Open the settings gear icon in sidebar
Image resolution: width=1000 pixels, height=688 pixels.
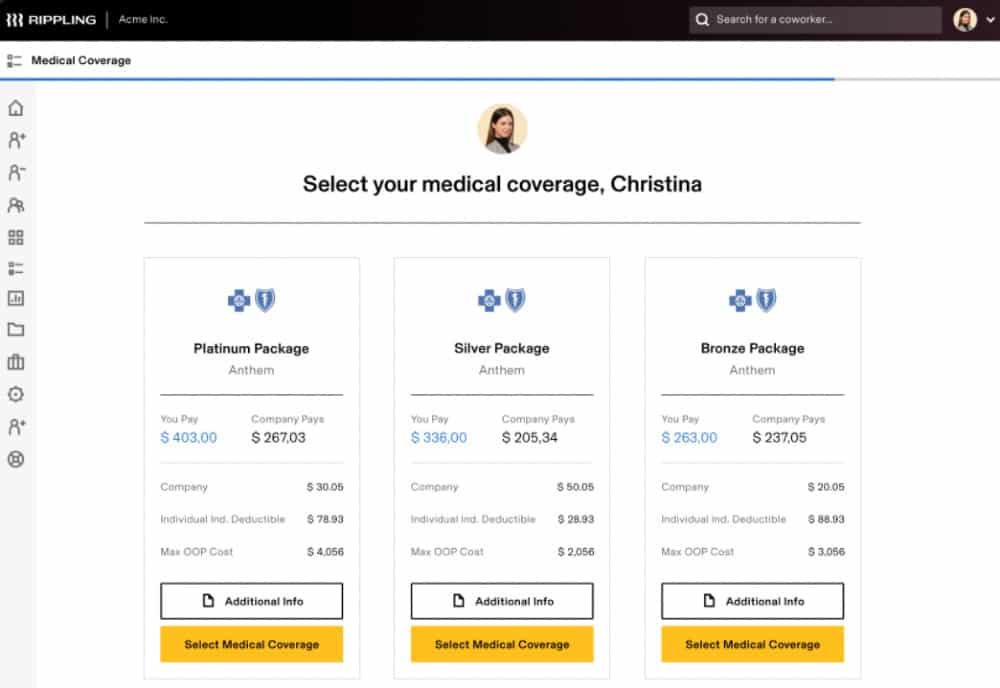[x=16, y=394]
